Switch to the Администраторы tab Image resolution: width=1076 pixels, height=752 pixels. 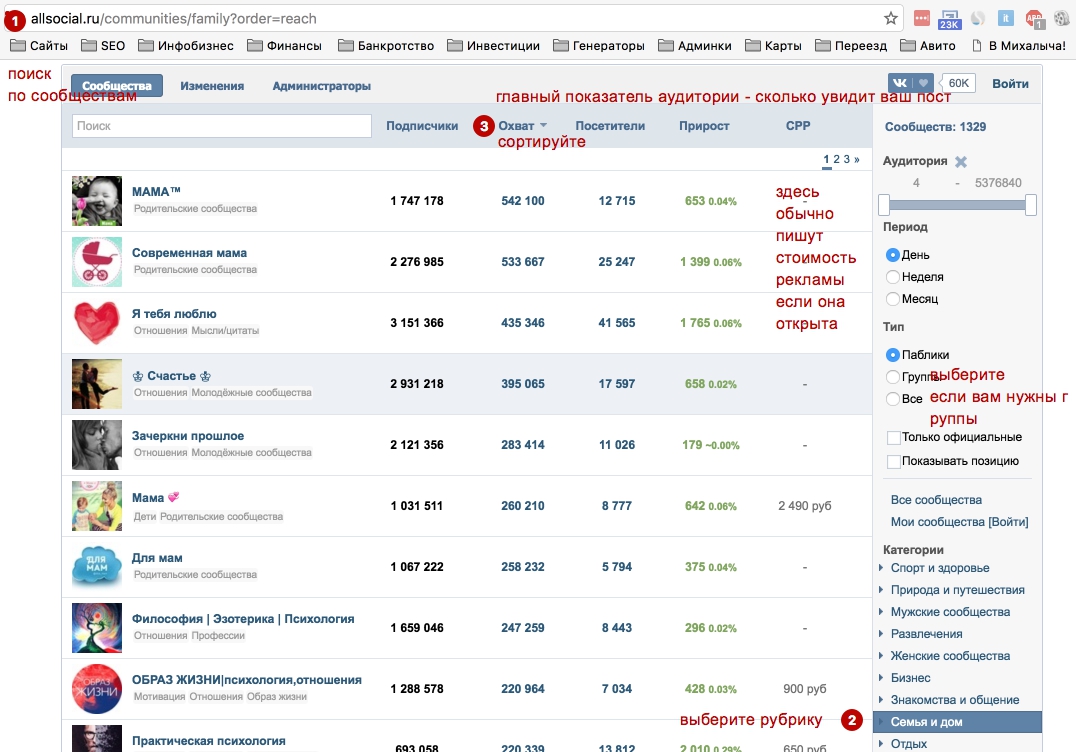click(x=322, y=86)
